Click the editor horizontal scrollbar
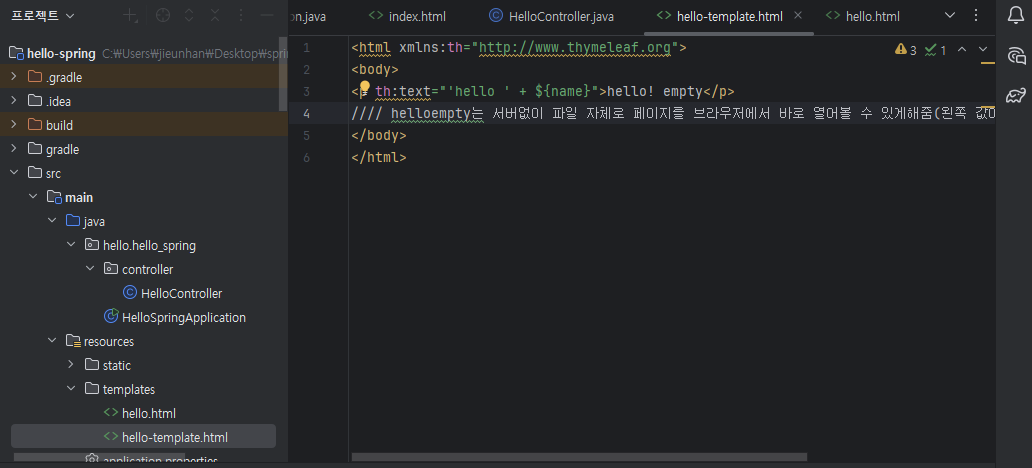1032x468 pixels. 579,456
